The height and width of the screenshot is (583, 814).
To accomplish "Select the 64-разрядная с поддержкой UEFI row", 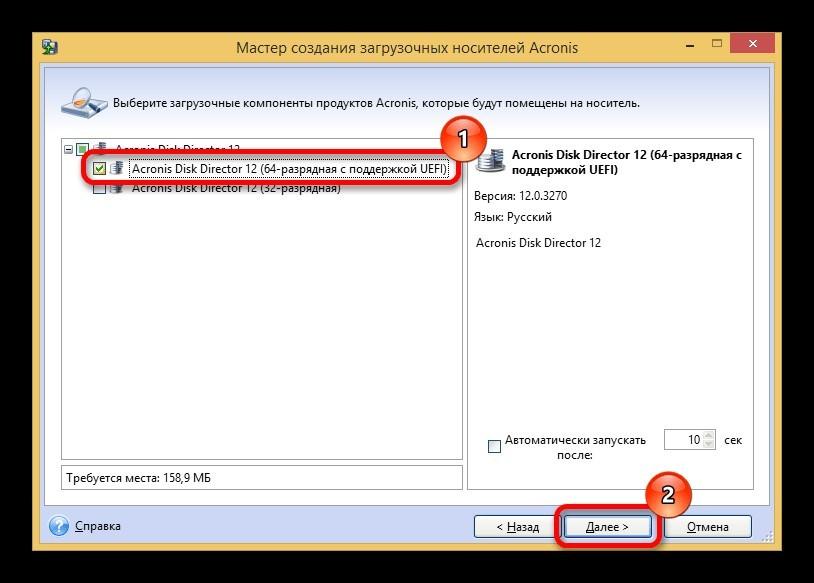I will click(x=289, y=169).
